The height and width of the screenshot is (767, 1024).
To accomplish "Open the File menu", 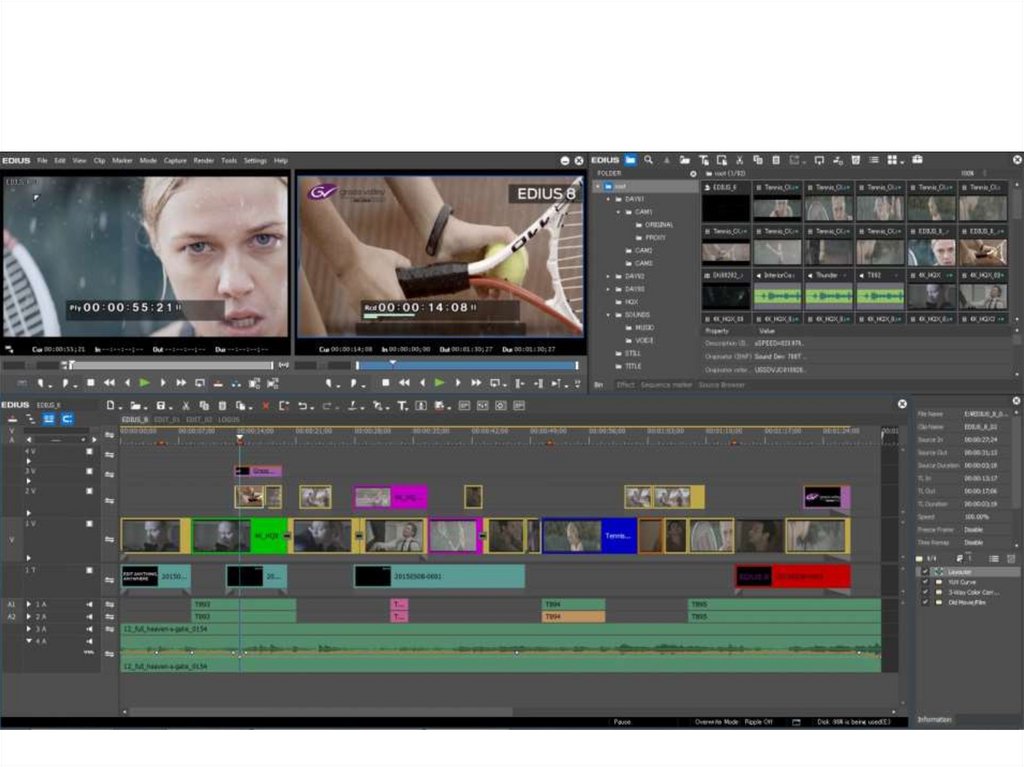I will point(42,160).
